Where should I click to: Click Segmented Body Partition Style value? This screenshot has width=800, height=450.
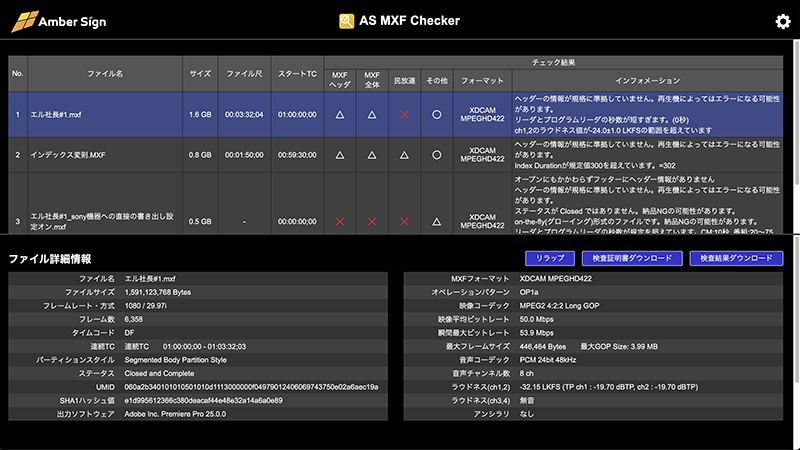[176, 360]
